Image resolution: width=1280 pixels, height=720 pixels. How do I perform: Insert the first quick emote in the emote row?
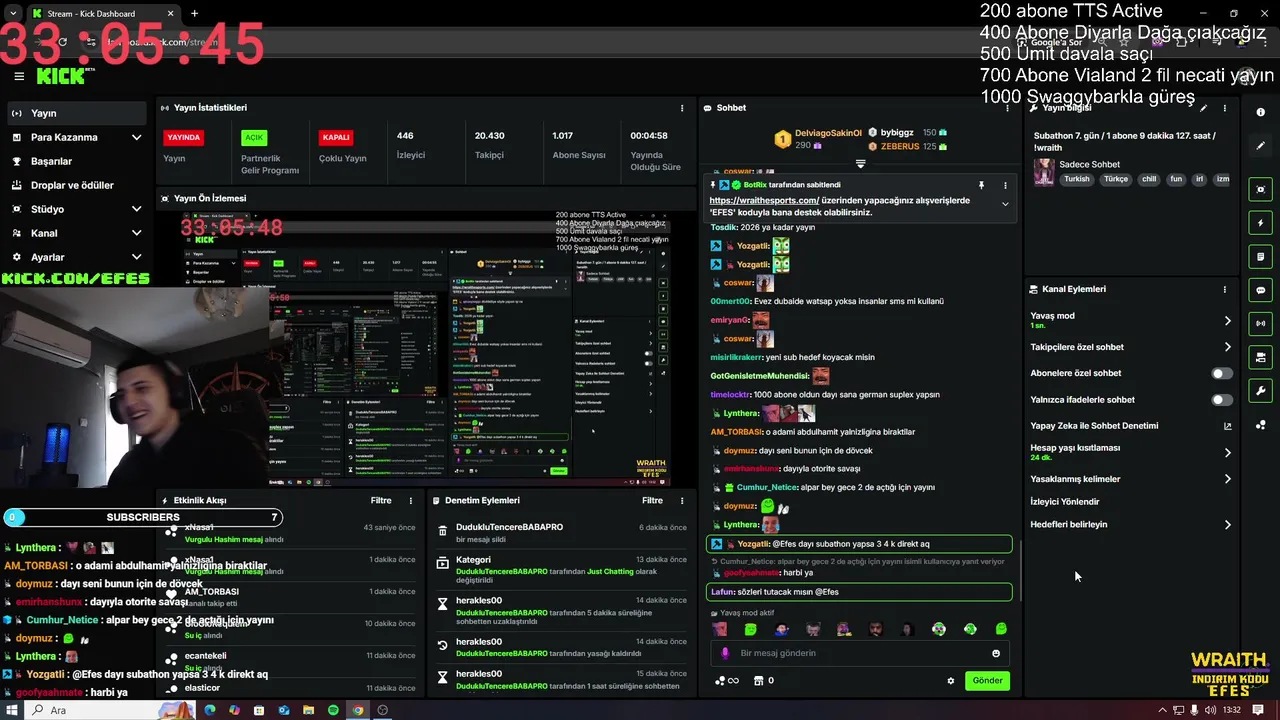pyautogui.click(x=720, y=629)
